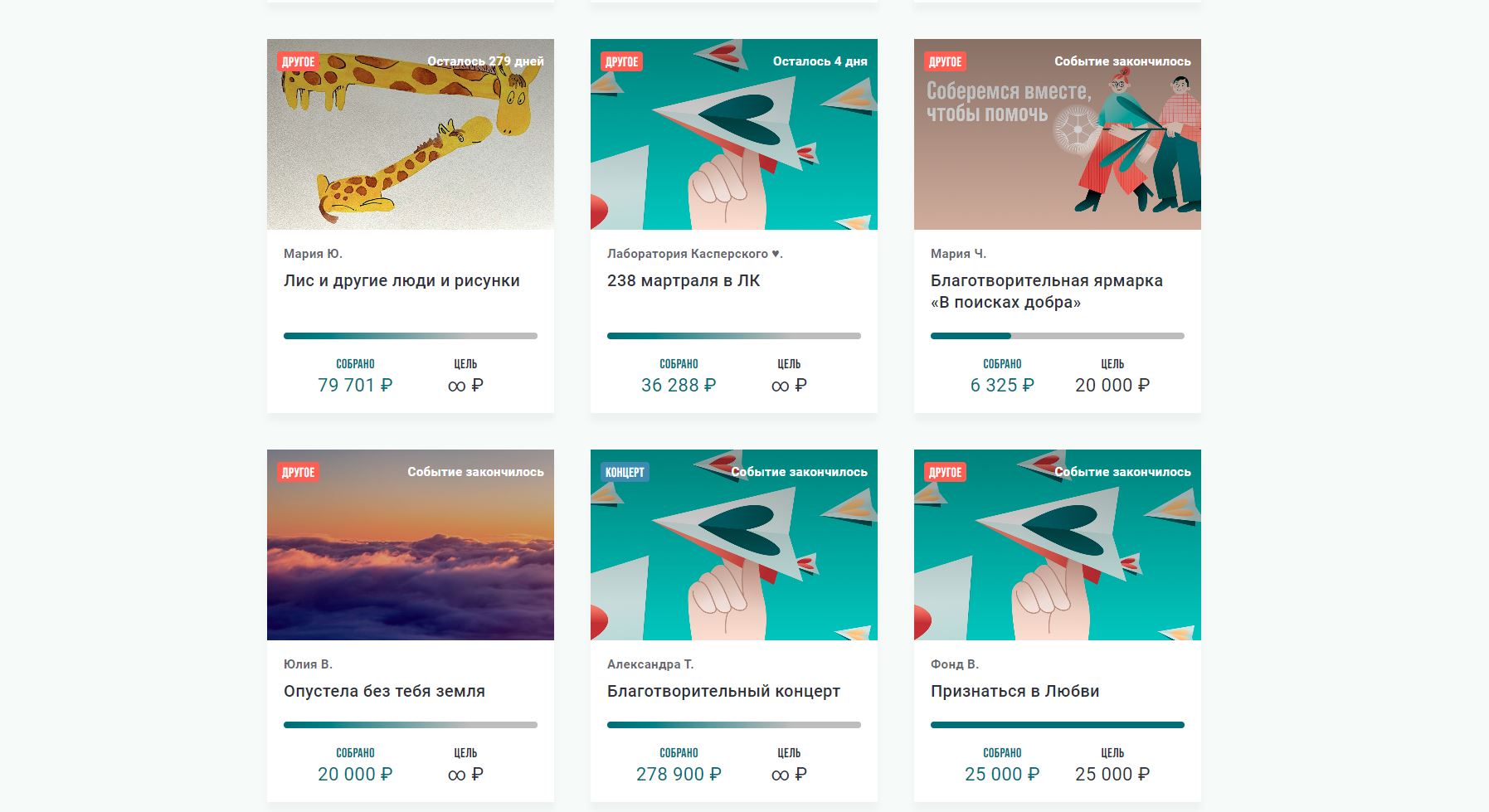This screenshot has width=1489, height=812.
Task: Click the "Лис и другие люди и рисунки" title
Action: click(401, 280)
